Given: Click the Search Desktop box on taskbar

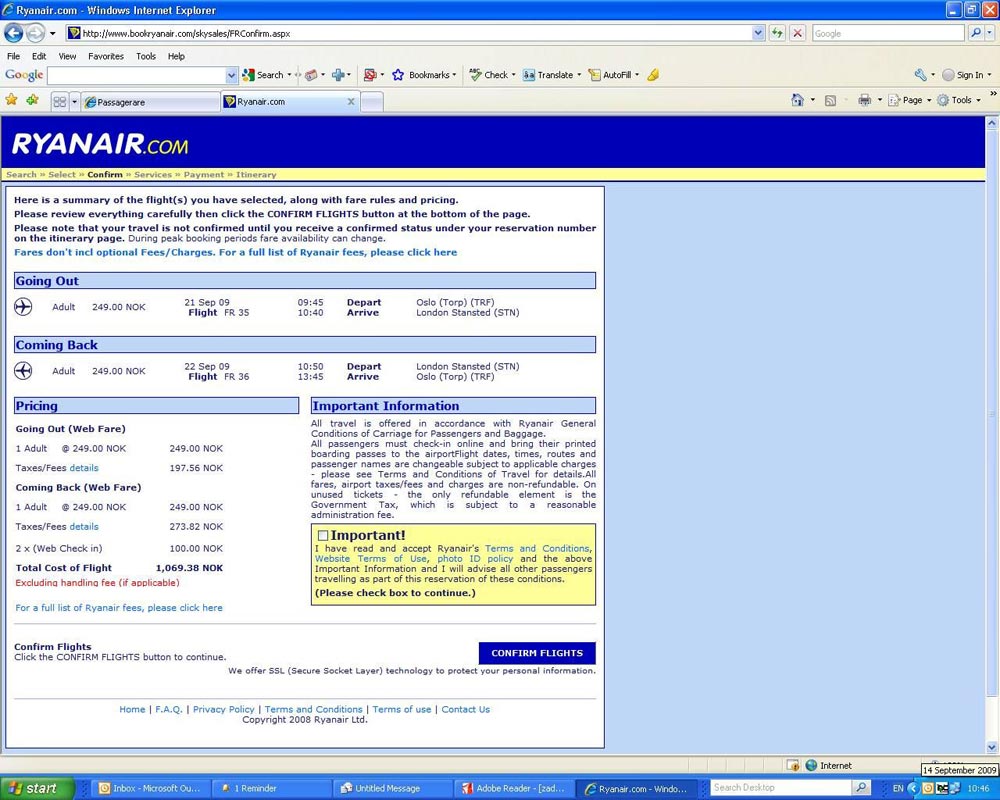Looking at the screenshot, I should pyautogui.click(x=782, y=788).
